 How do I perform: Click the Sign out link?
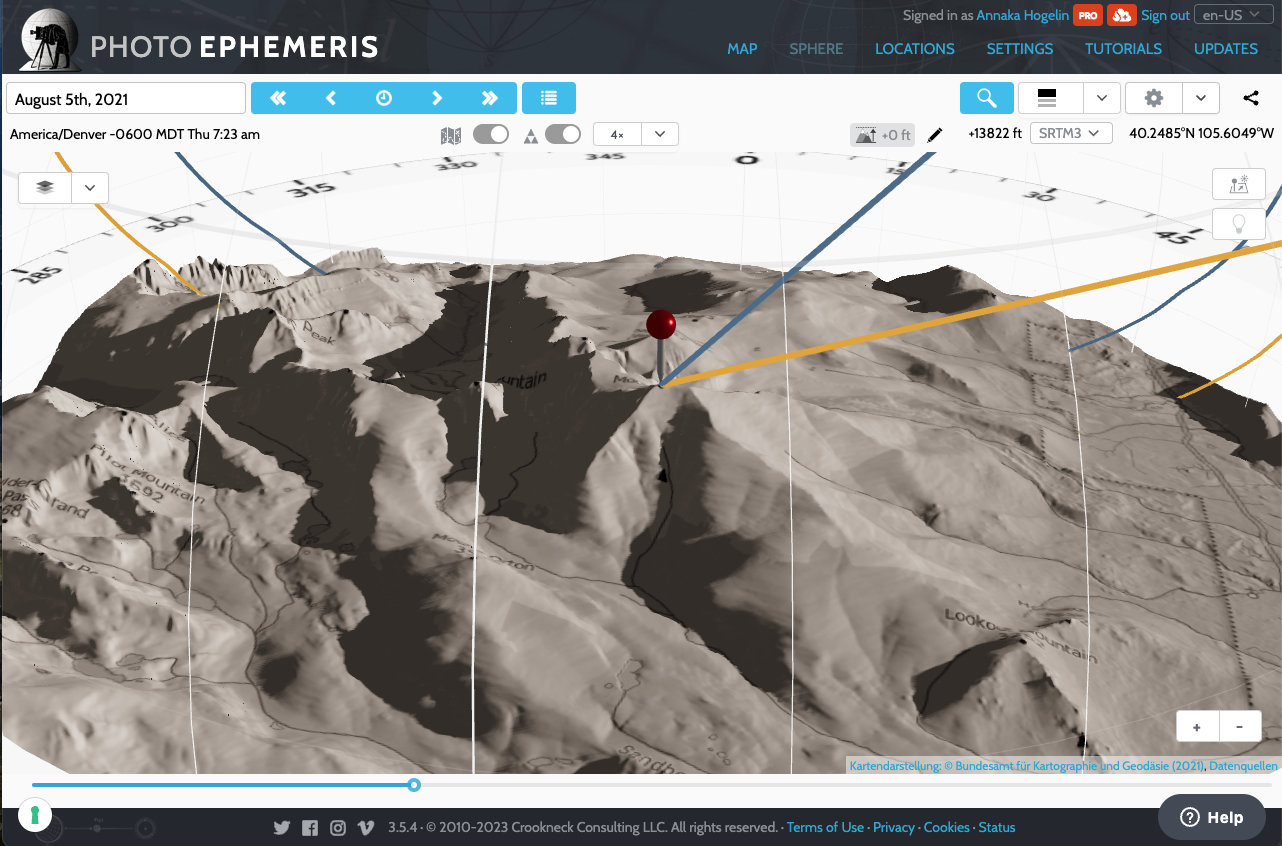[x=1165, y=15]
